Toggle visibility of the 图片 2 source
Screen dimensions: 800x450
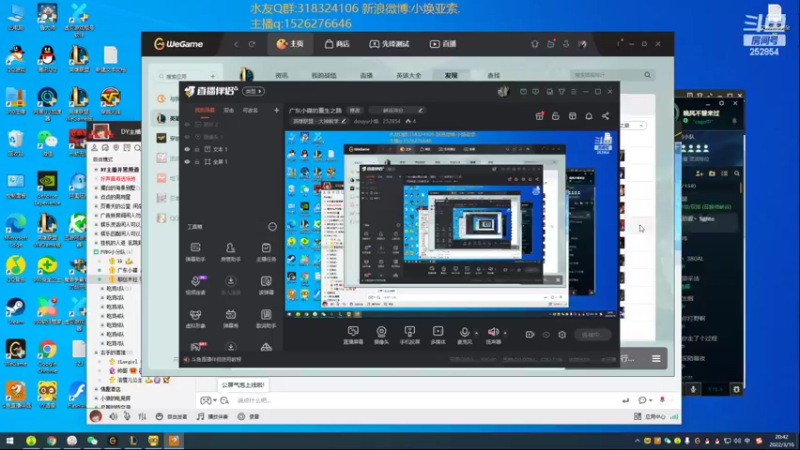tap(187, 124)
